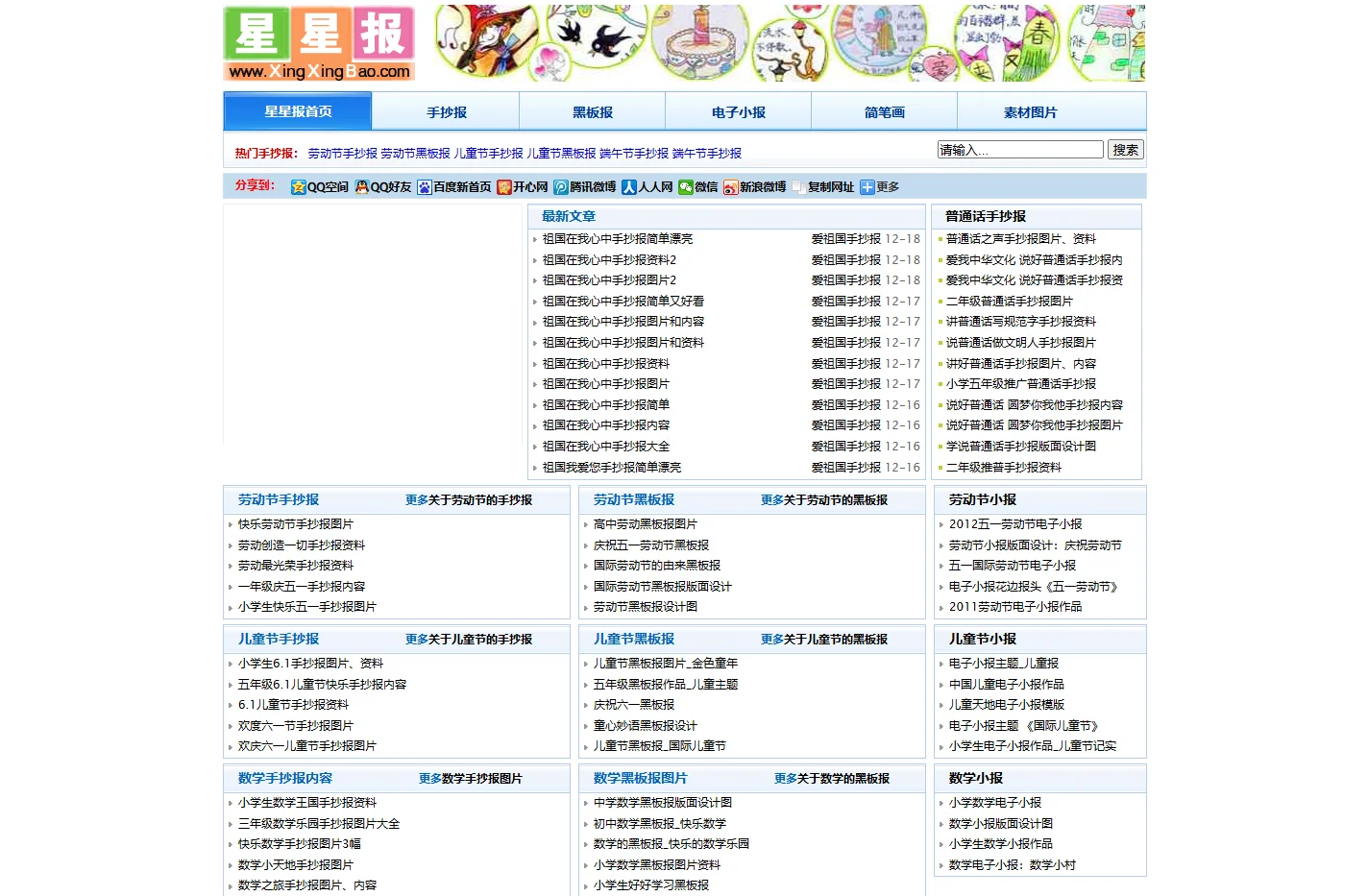Open 快乐数学手抄报图片3幅
The image size is (1368, 896).
pos(300,844)
